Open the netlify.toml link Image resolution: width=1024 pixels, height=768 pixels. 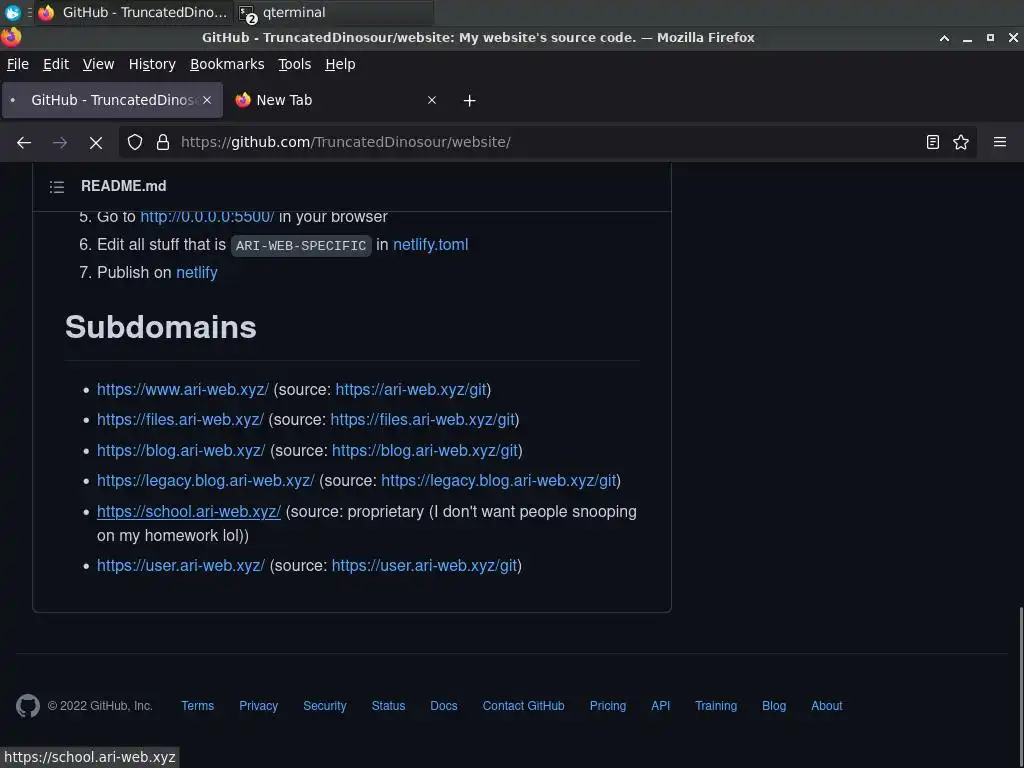430,245
